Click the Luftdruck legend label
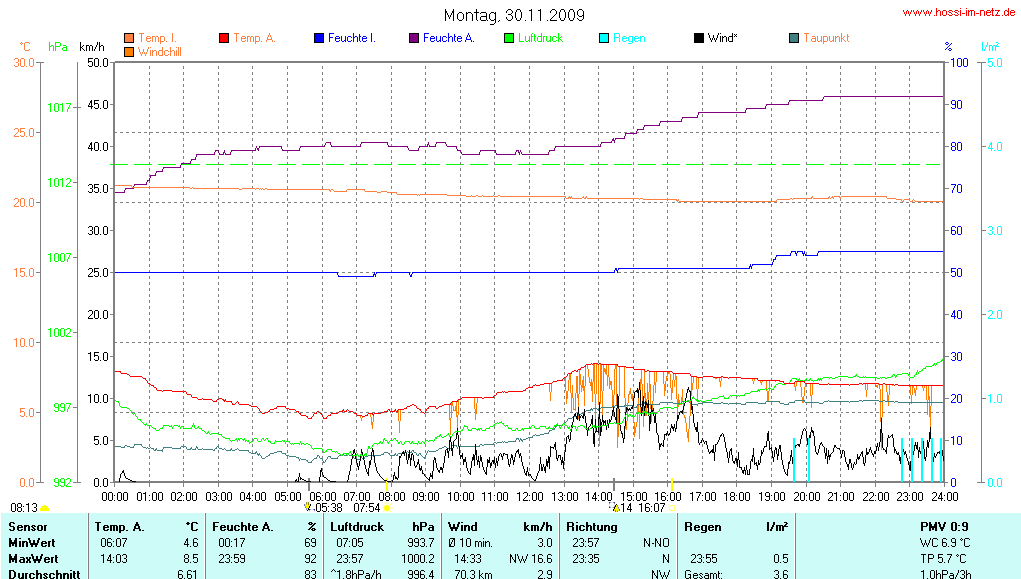Viewport: 1021px width, 579px height. click(540, 38)
